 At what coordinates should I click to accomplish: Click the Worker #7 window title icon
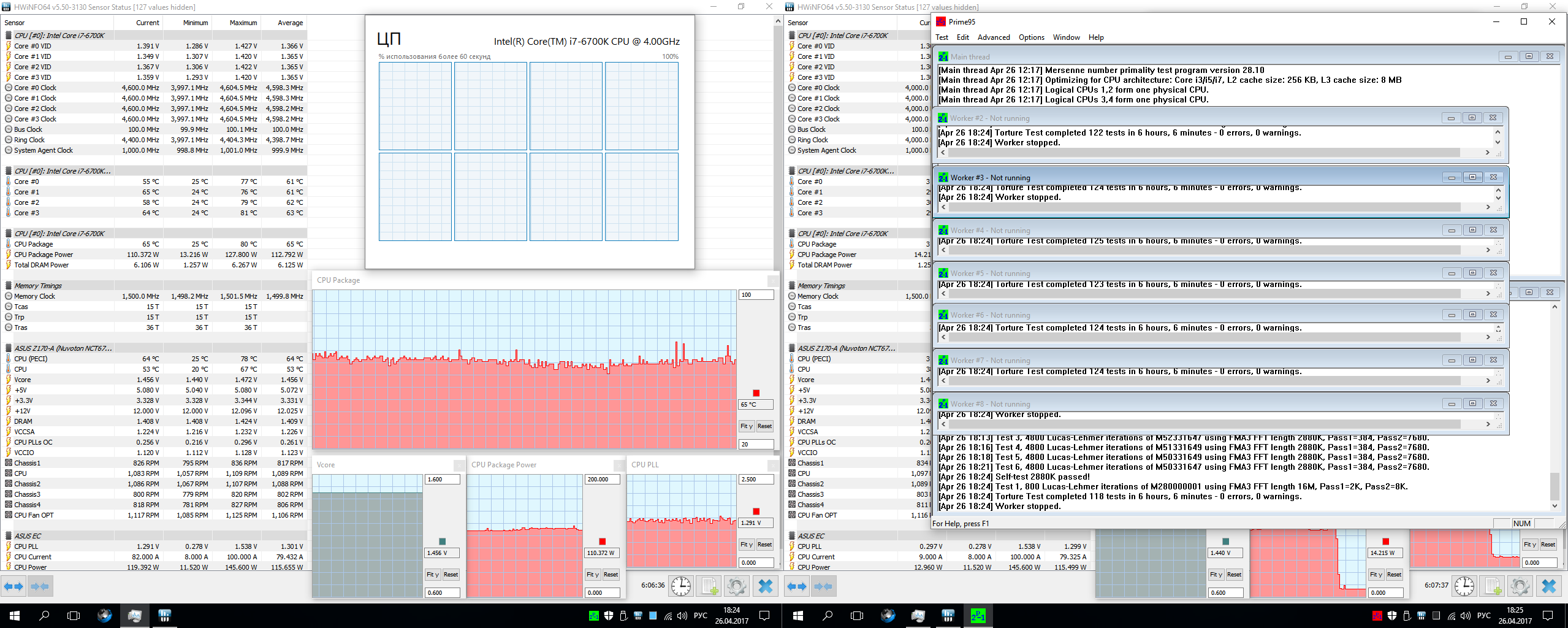click(943, 360)
